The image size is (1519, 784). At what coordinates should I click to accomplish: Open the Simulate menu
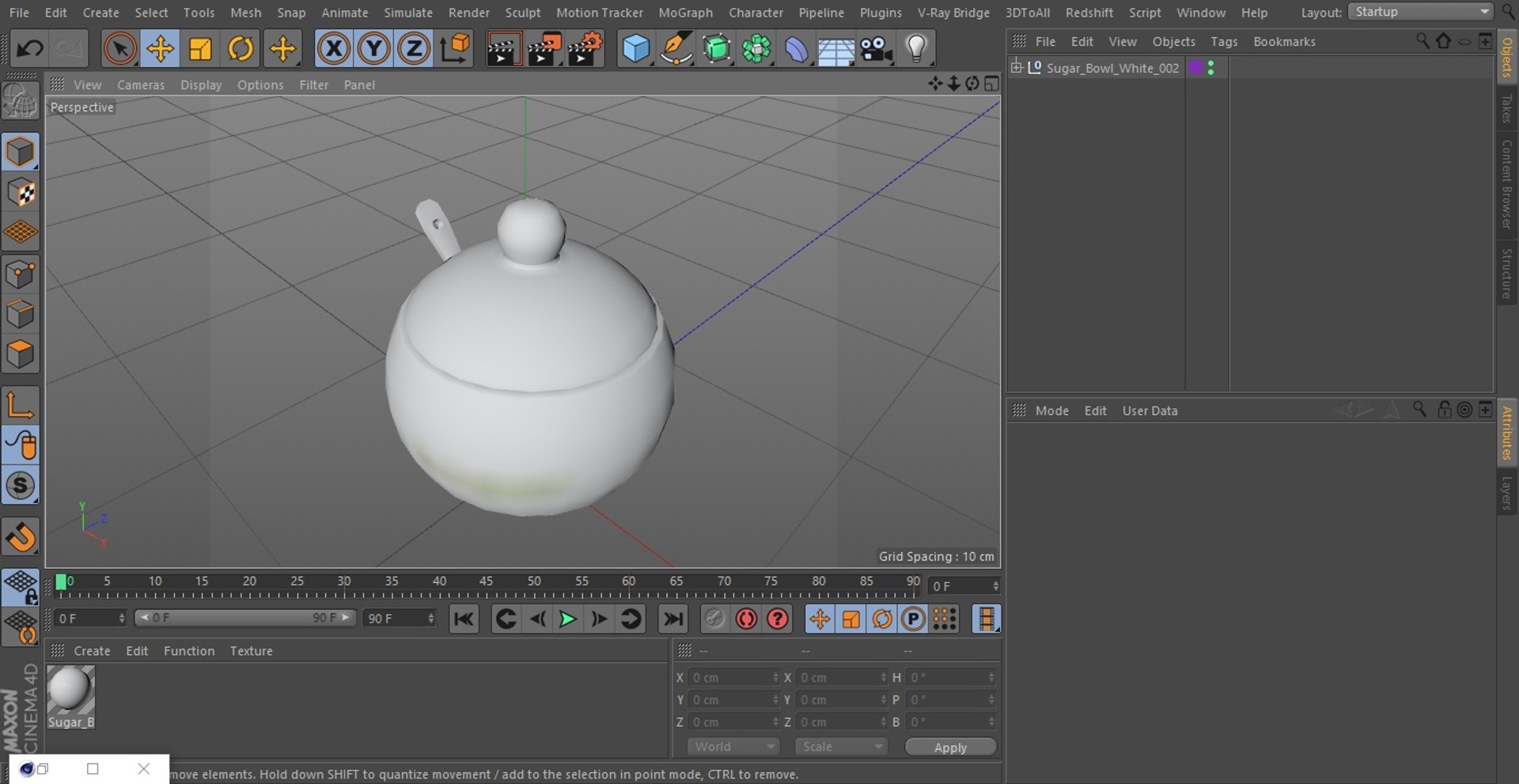tap(408, 13)
